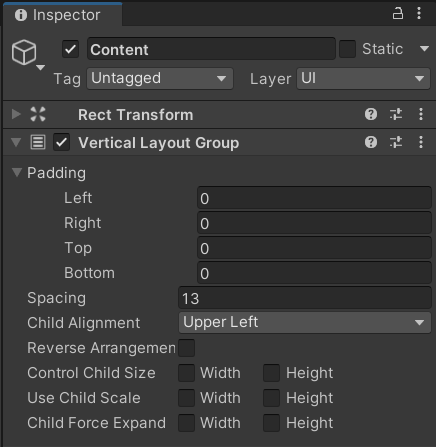Enable Use Child Scale Height
The width and height of the screenshot is (436, 447).
pyautogui.click(x=272, y=398)
